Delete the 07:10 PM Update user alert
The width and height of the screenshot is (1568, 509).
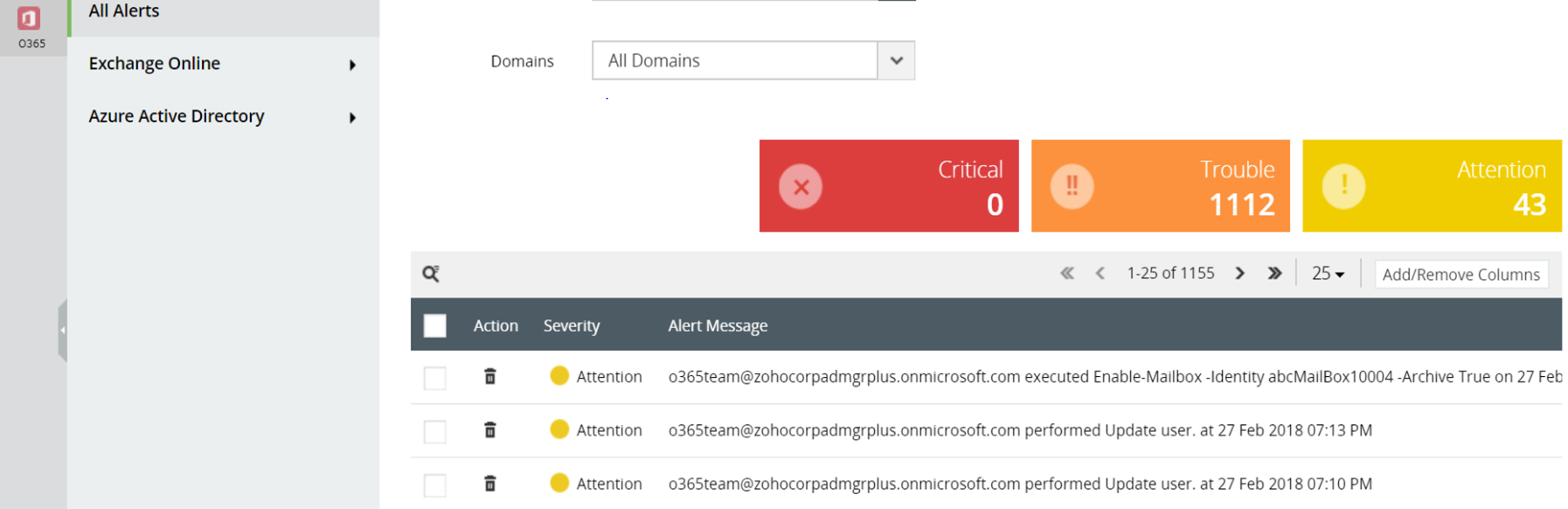point(490,483)
